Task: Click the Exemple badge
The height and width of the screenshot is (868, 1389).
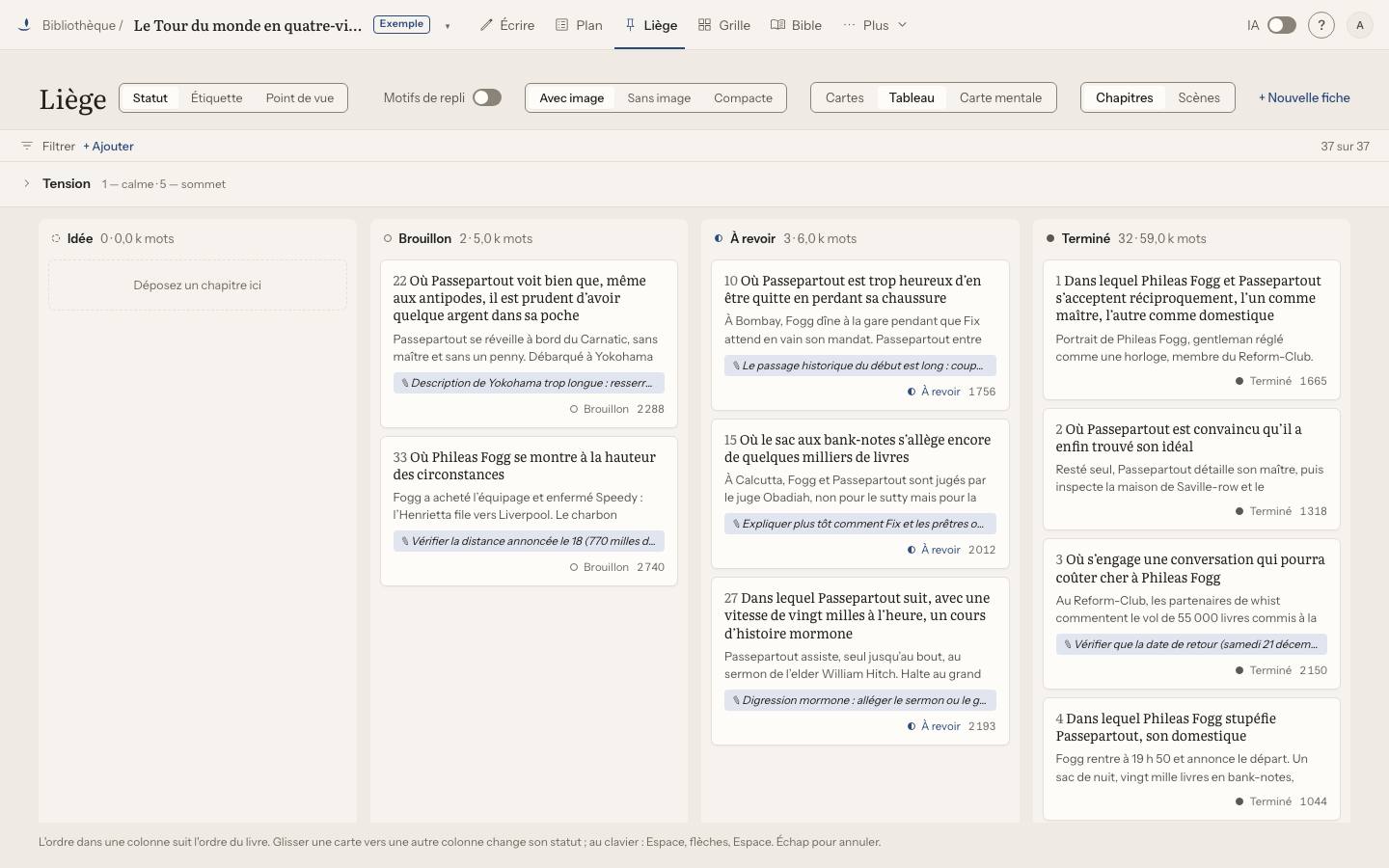Action: pyautogui.click(x=401, y=24)
